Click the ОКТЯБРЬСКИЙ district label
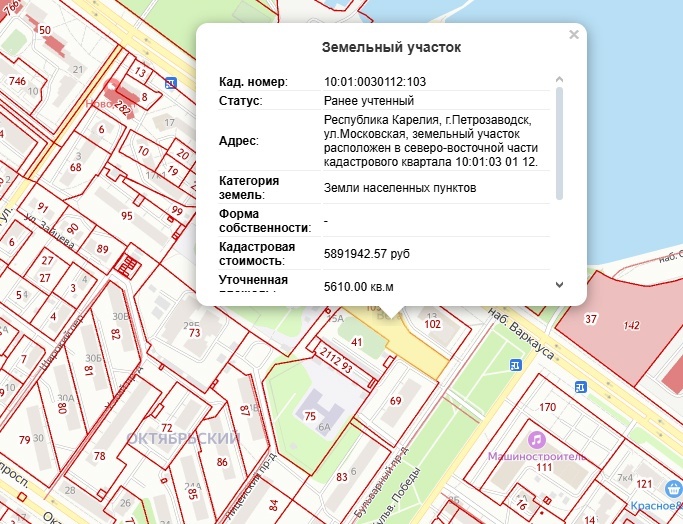Image resolution: width=683 pixels, height=524 pixels. pos(183,438)
